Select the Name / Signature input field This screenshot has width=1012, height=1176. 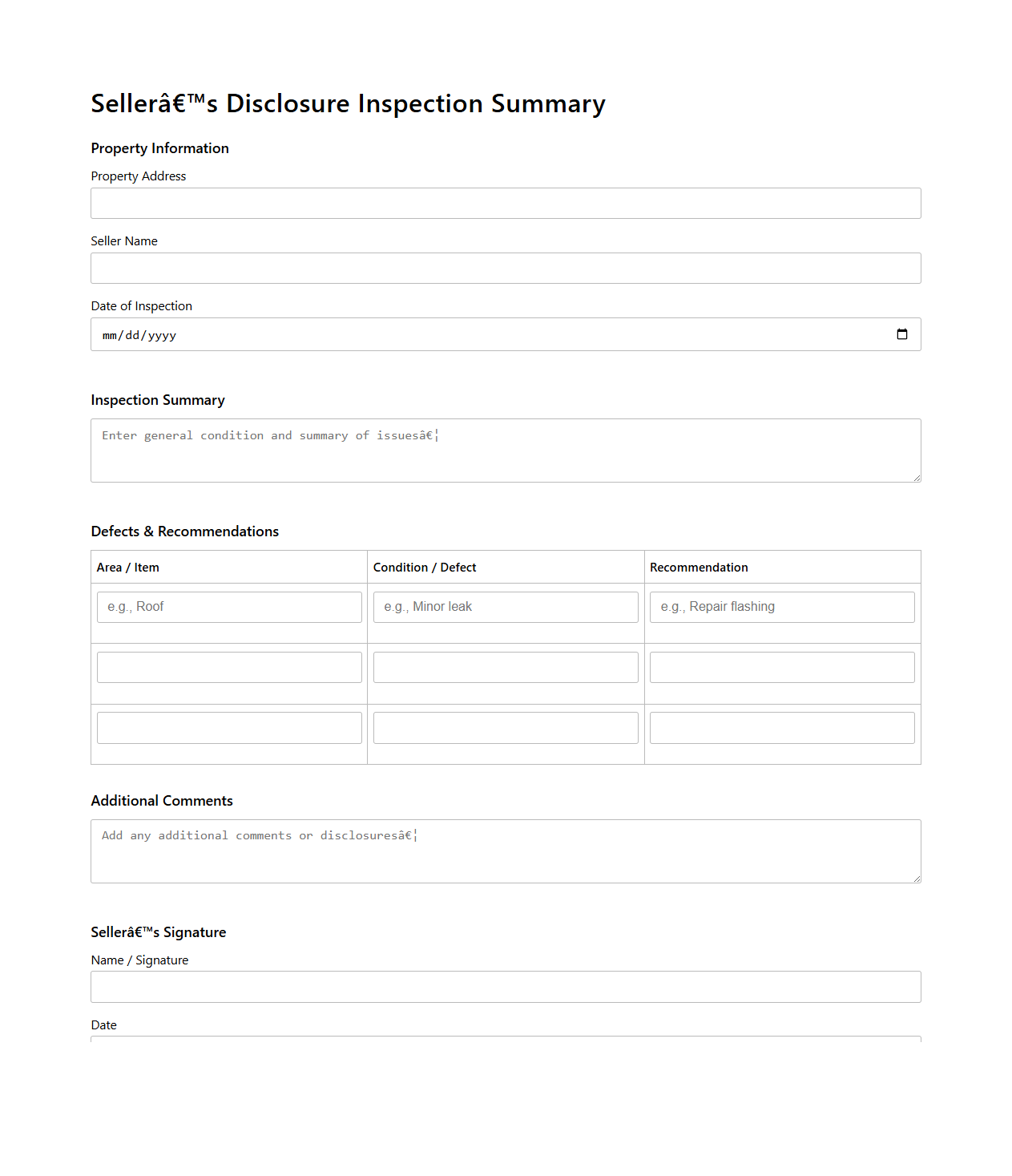505,986
